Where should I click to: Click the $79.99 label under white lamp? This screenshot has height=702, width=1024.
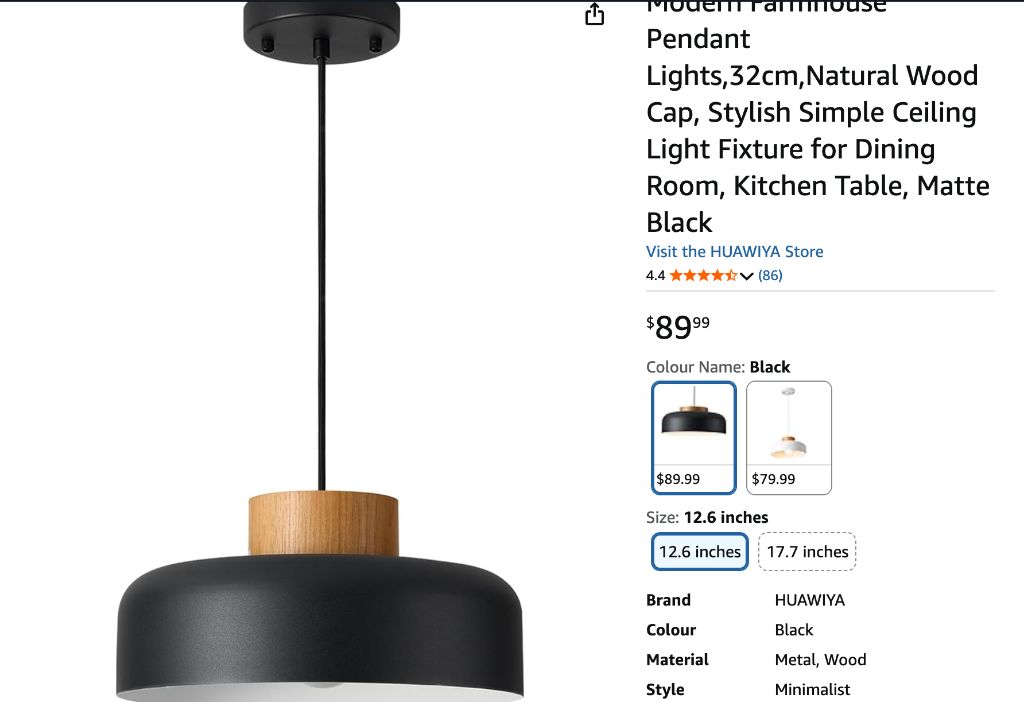773,479
